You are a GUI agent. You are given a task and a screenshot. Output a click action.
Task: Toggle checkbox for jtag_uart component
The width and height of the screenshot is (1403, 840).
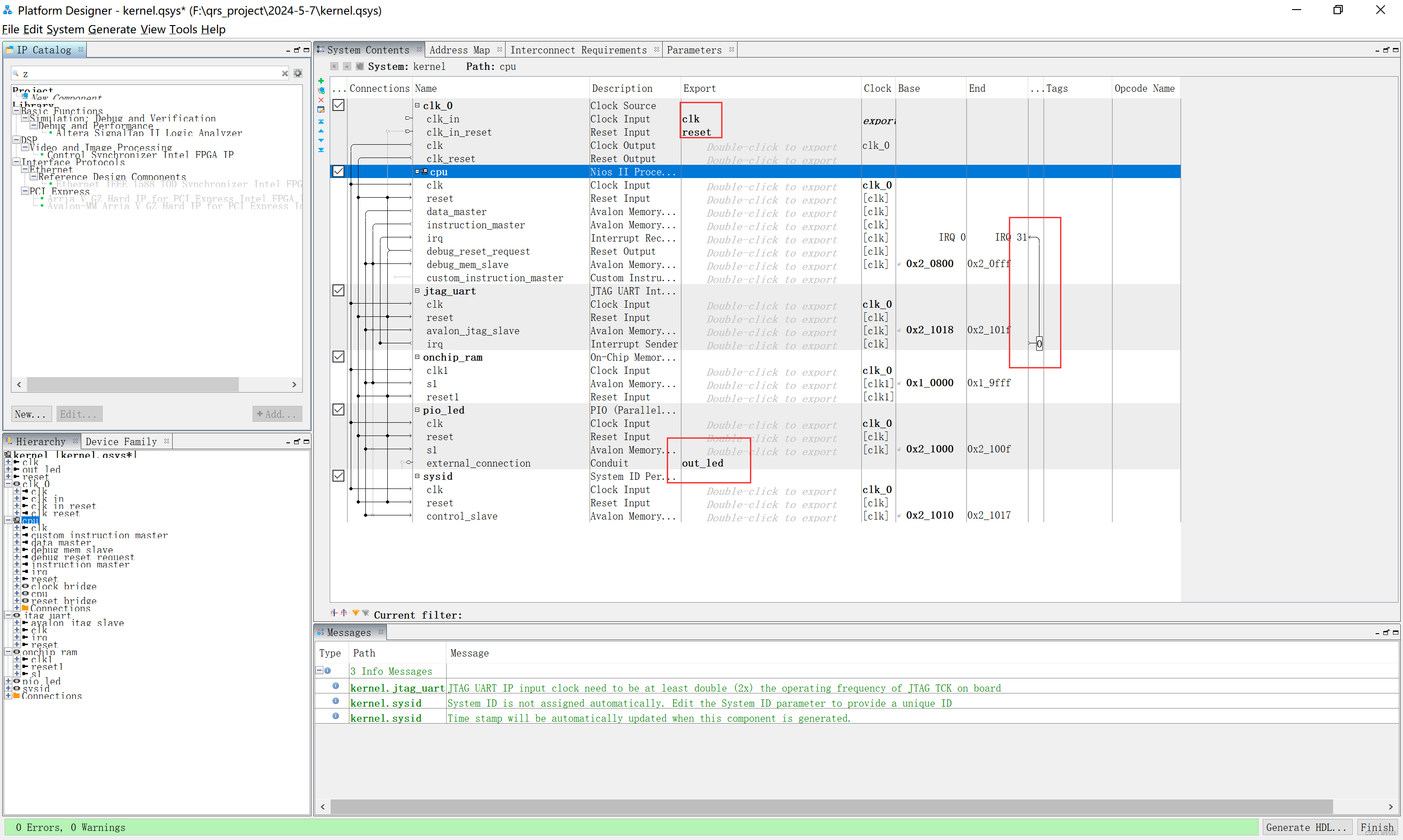tap(338, 291)
